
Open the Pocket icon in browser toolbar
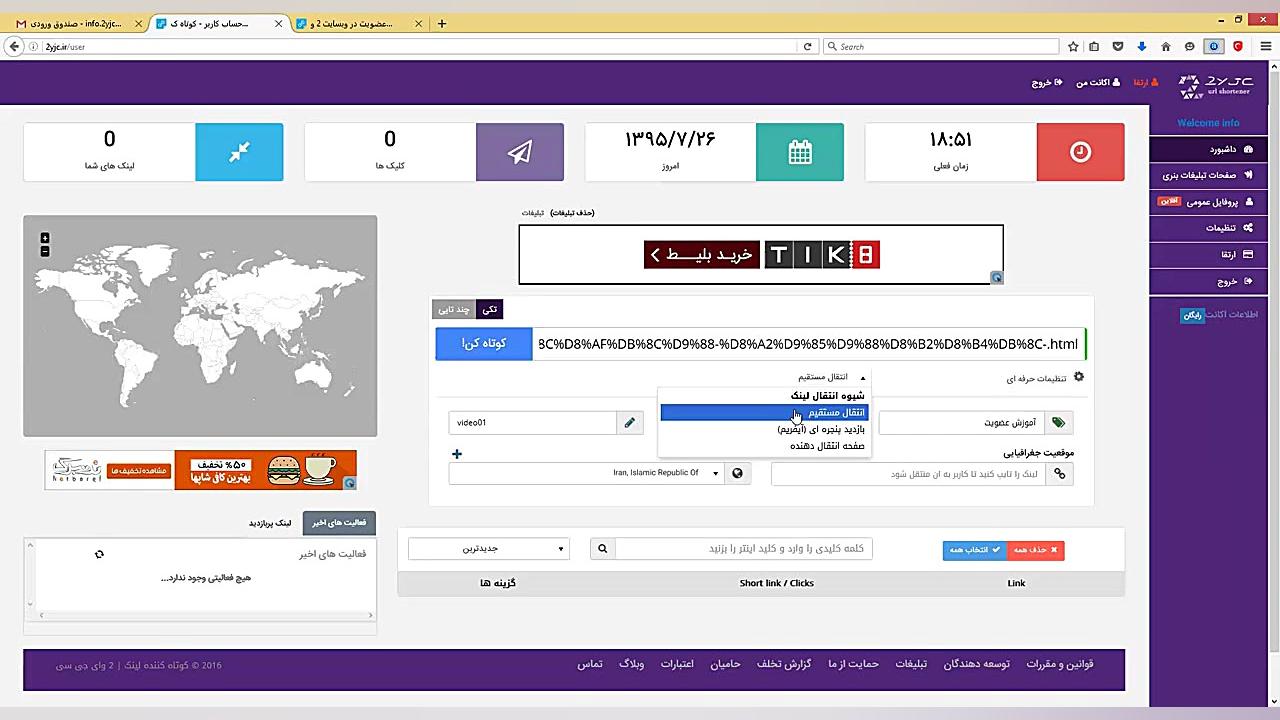(1118, 46)
